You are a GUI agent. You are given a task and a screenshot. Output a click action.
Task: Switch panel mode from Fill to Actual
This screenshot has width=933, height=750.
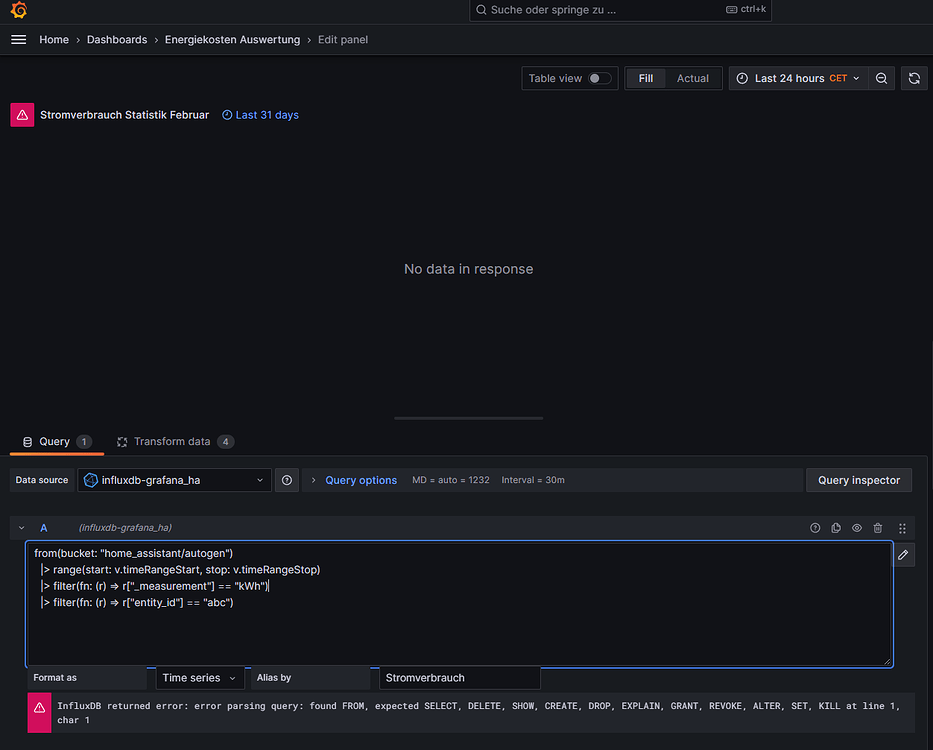click(693, 78)
